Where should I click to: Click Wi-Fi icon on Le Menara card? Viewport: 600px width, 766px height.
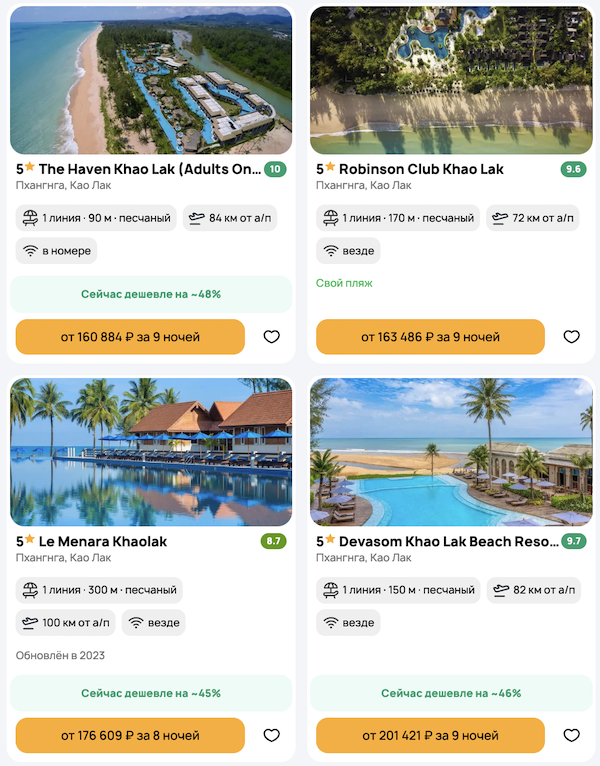[x=136, y=623]
